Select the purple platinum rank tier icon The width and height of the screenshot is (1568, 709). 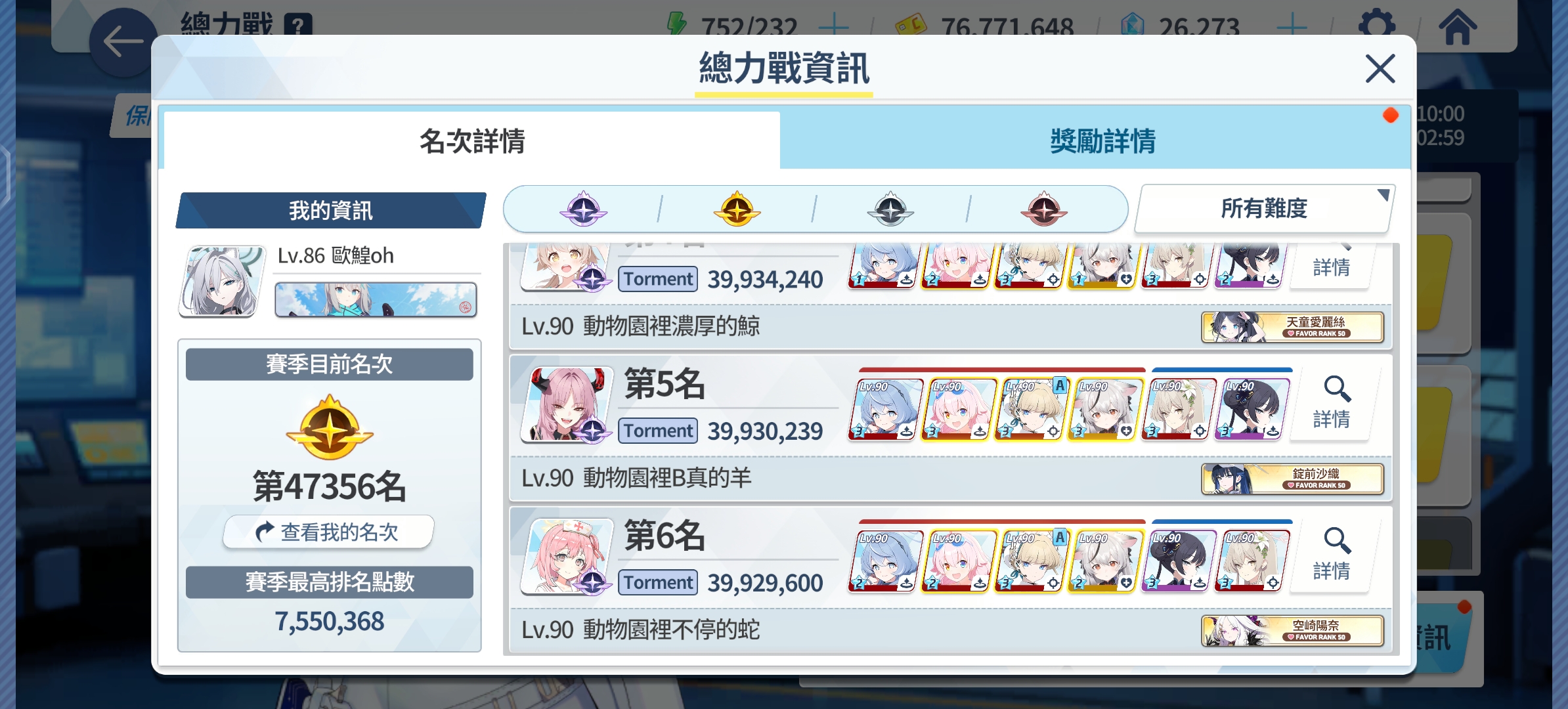pyautogui.click(x=583, y=209)
